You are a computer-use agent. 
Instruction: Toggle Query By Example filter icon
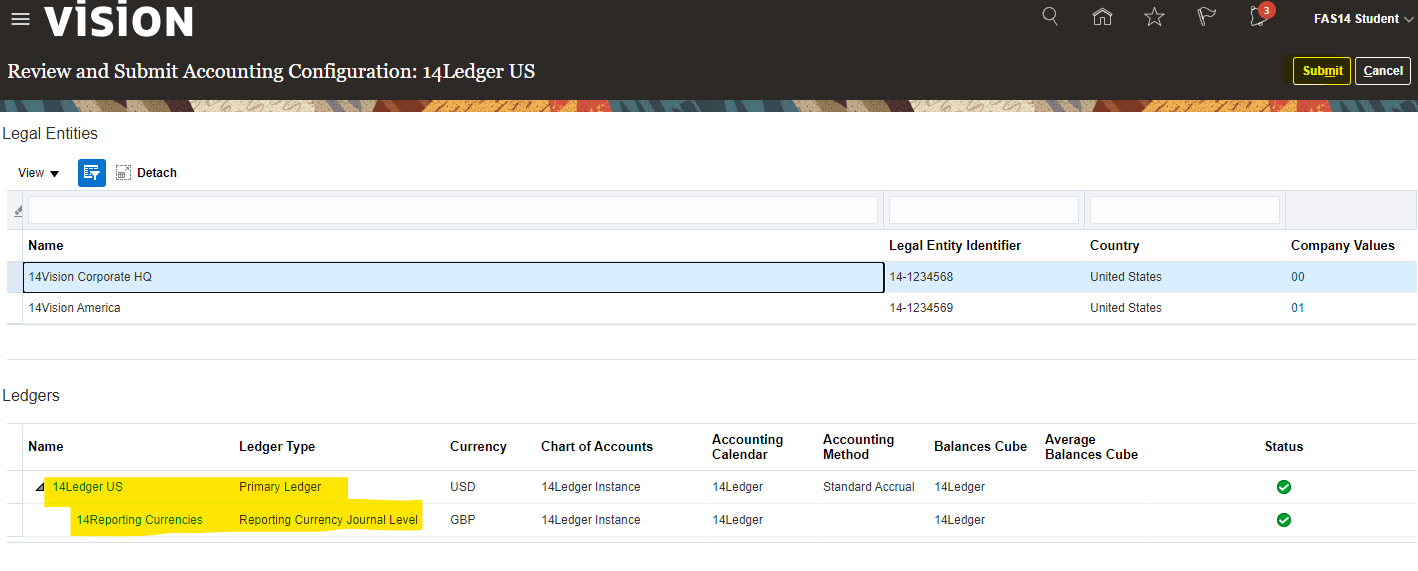pos(92,173)
